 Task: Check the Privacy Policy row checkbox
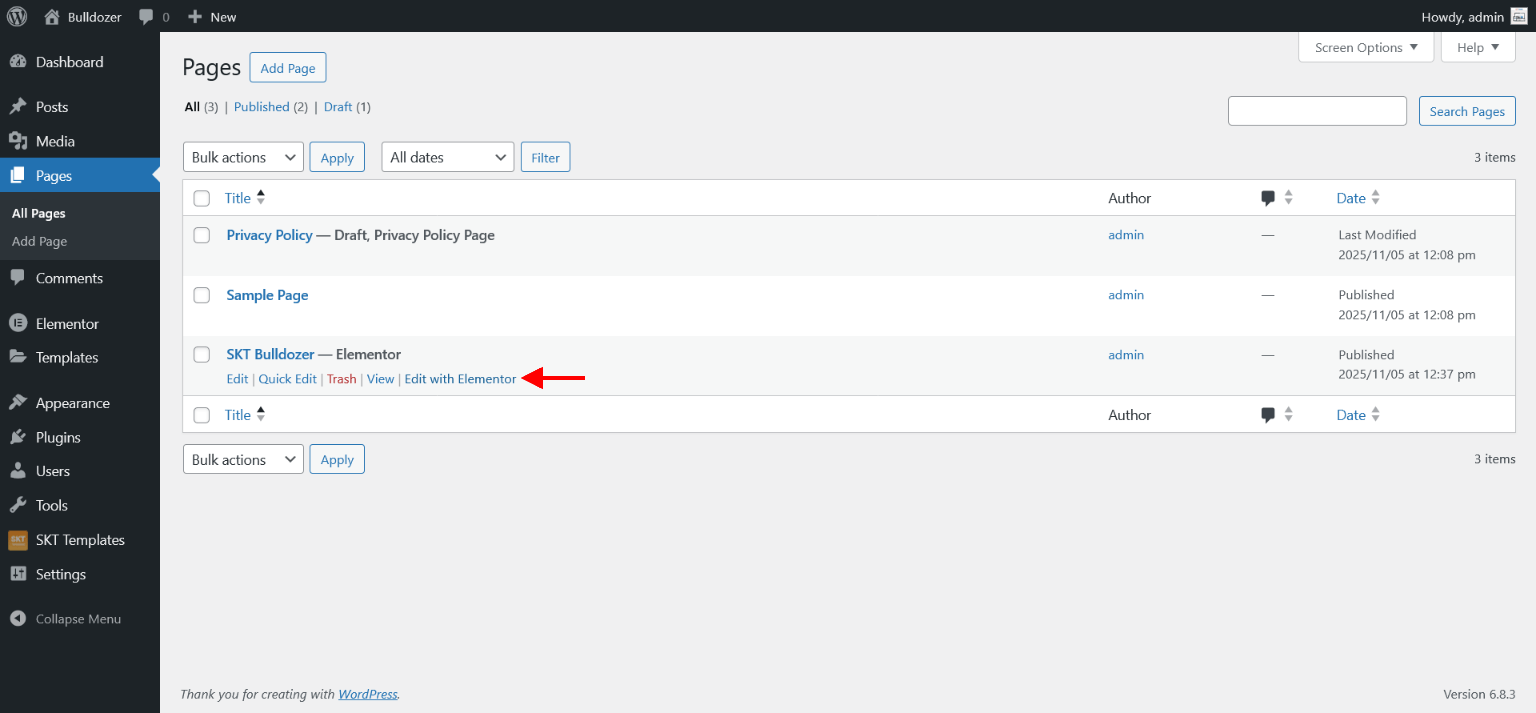[x=202, y=235]
